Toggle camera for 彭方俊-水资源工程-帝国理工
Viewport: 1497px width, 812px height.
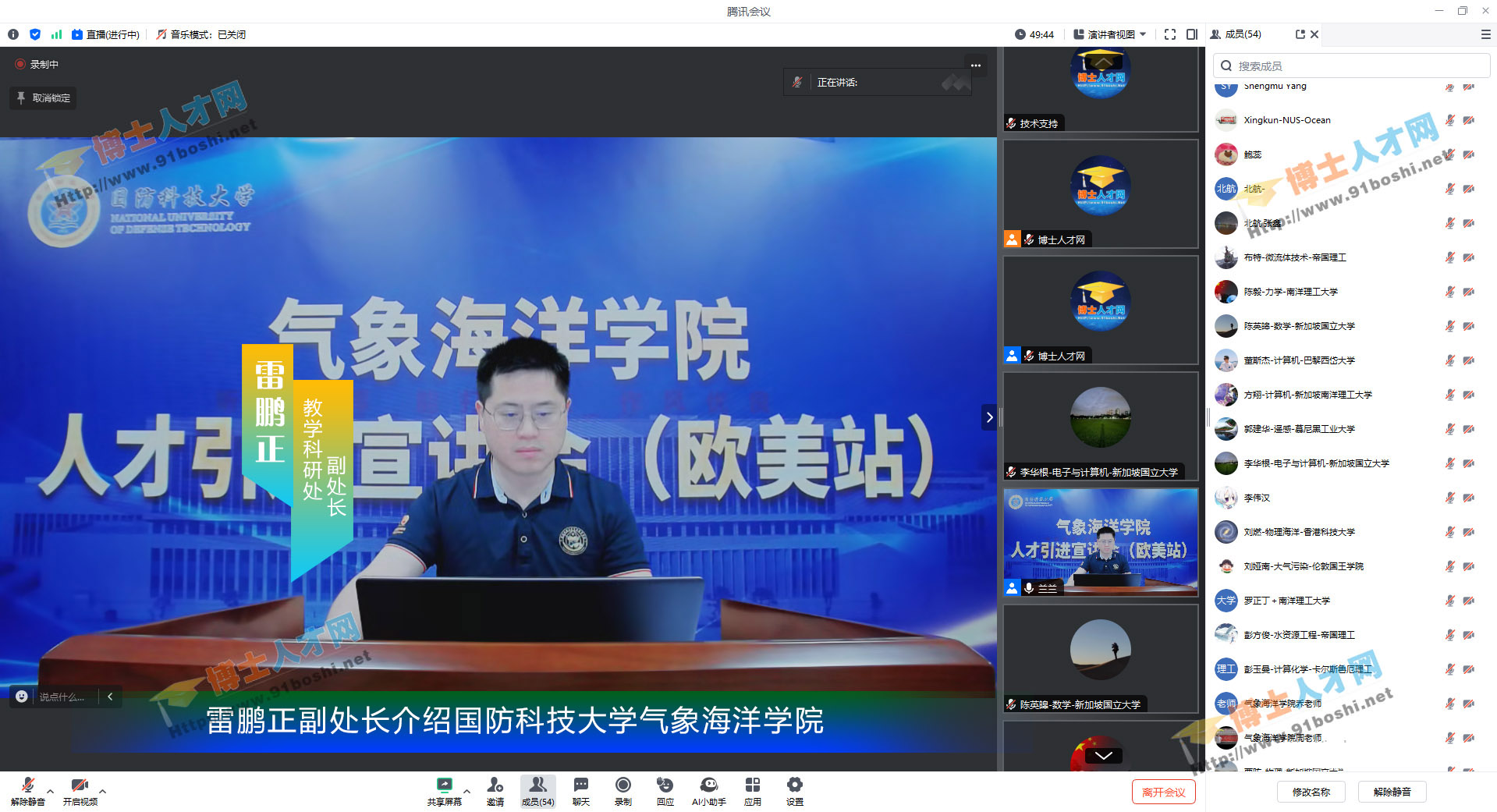tap(1469, 635)
